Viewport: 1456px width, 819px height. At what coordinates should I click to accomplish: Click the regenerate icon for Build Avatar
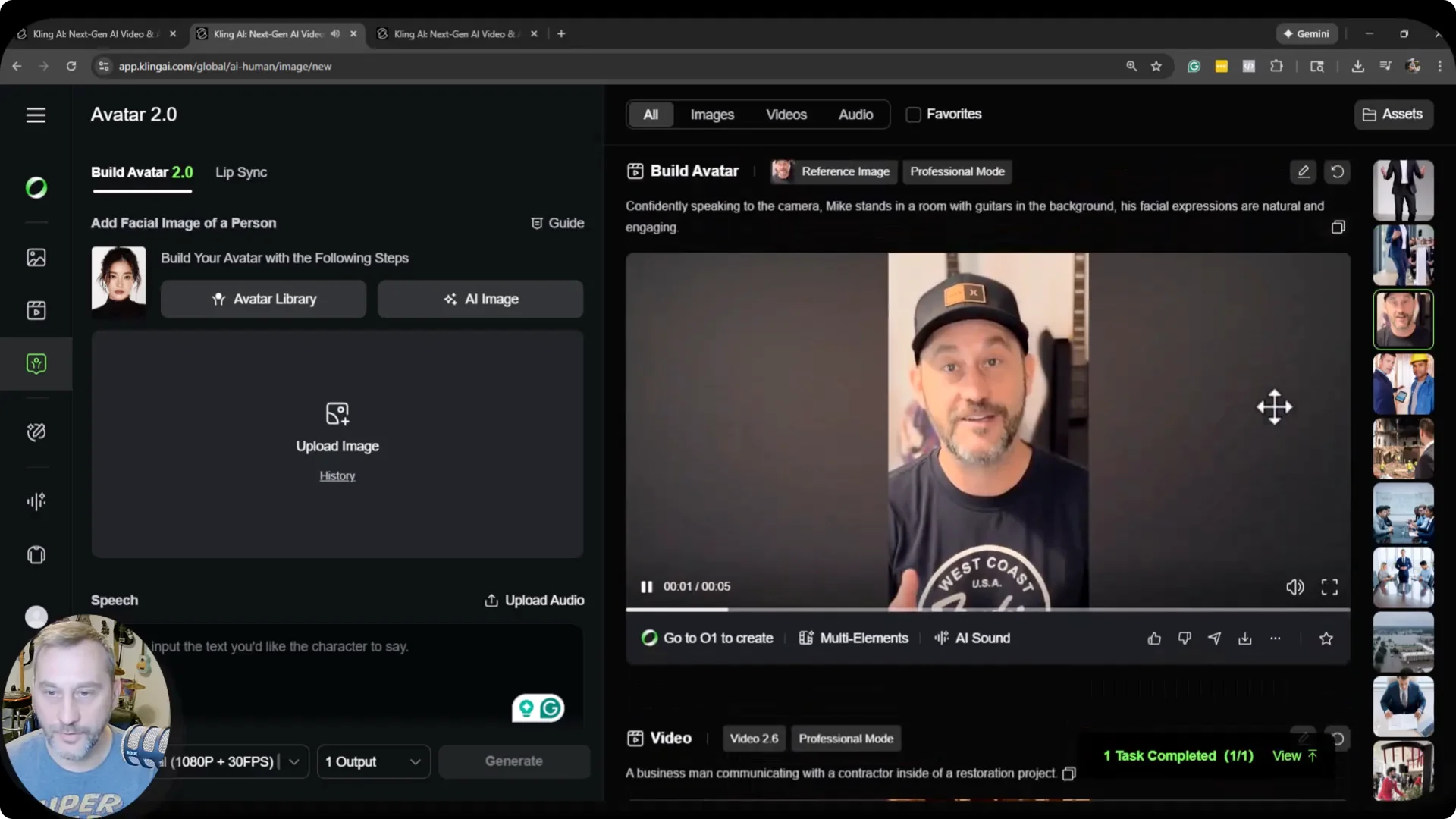tap(1338, 171)
